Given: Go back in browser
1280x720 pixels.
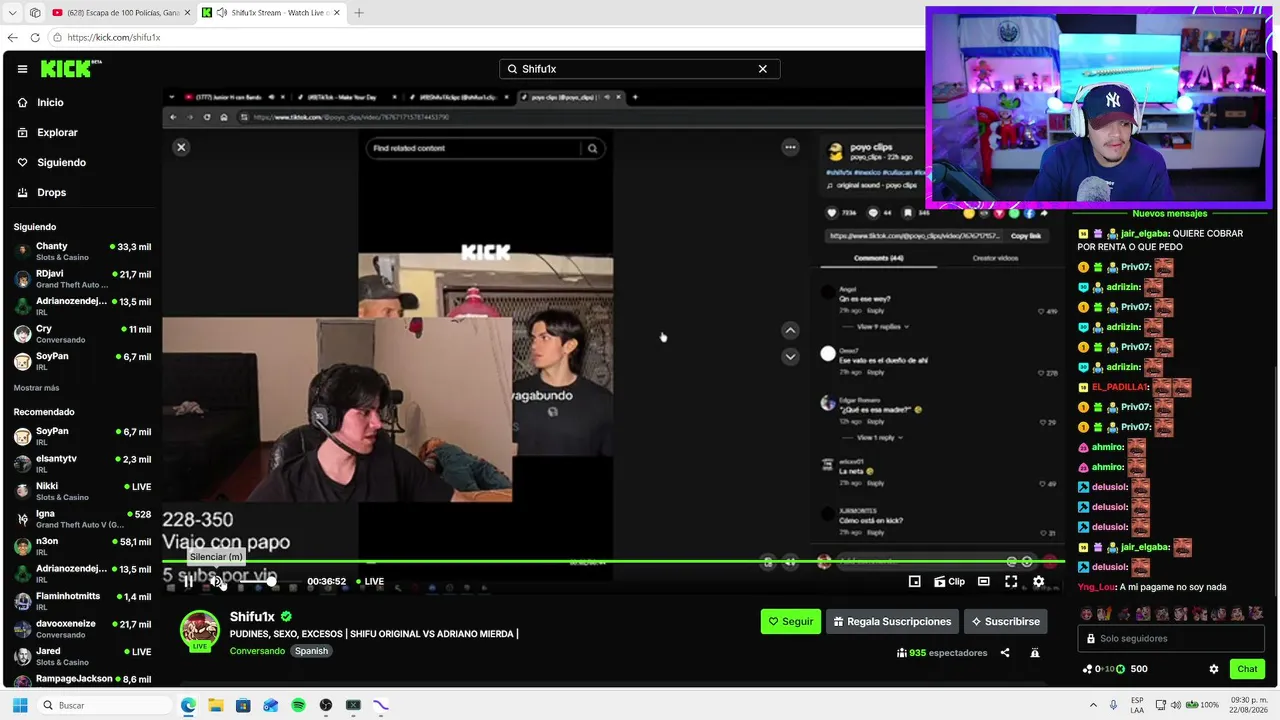Looking at the screenshot, I should pos(14,37).
